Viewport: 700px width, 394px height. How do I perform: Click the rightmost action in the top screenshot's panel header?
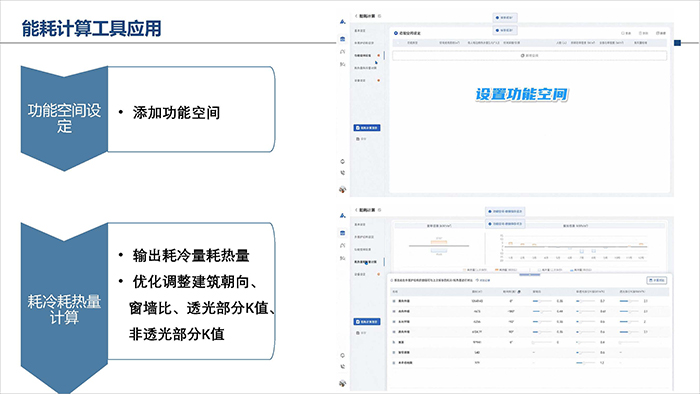pyautogui.click(x=661, y=33)
